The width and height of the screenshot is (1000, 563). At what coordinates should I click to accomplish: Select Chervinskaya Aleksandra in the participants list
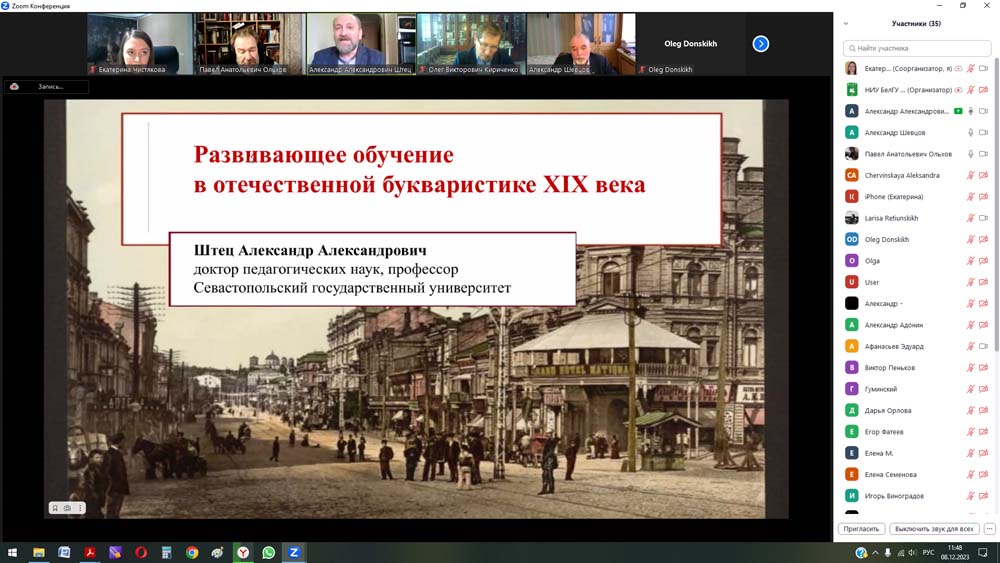(901, 176)
